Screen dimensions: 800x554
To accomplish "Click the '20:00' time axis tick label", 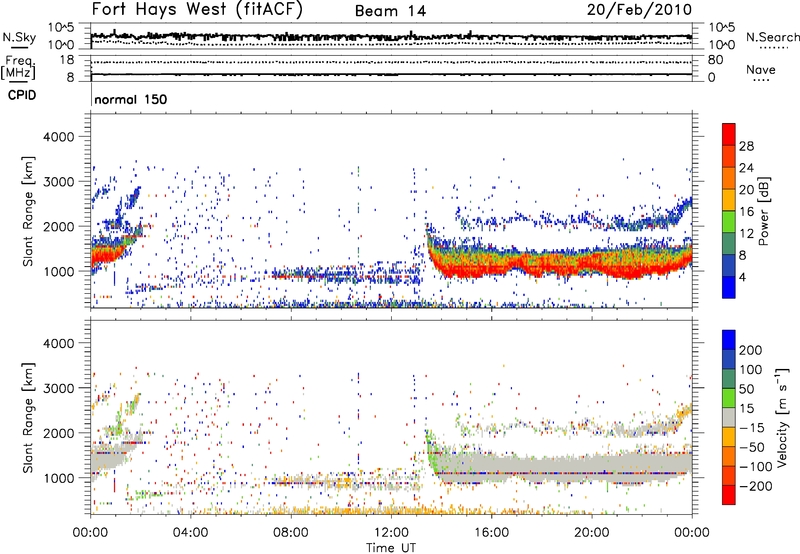I will [591, 533].
